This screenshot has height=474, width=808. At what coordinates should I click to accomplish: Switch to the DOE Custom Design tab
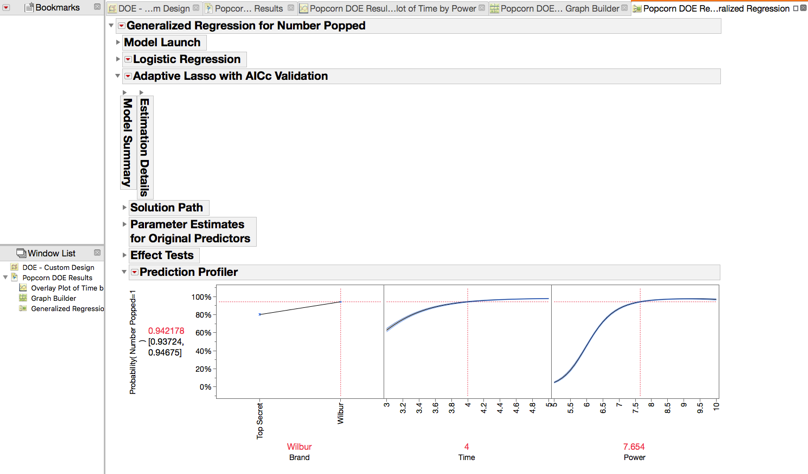point(154,8)
